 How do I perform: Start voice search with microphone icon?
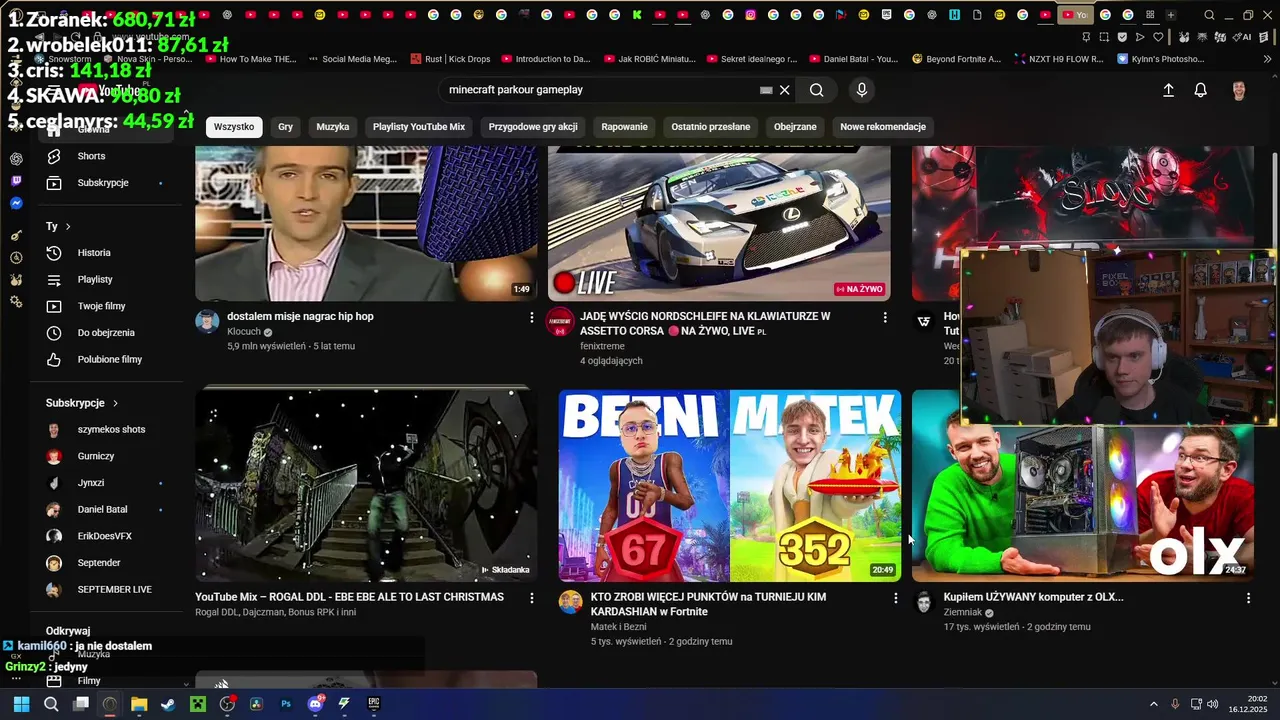tap(862, 90)
